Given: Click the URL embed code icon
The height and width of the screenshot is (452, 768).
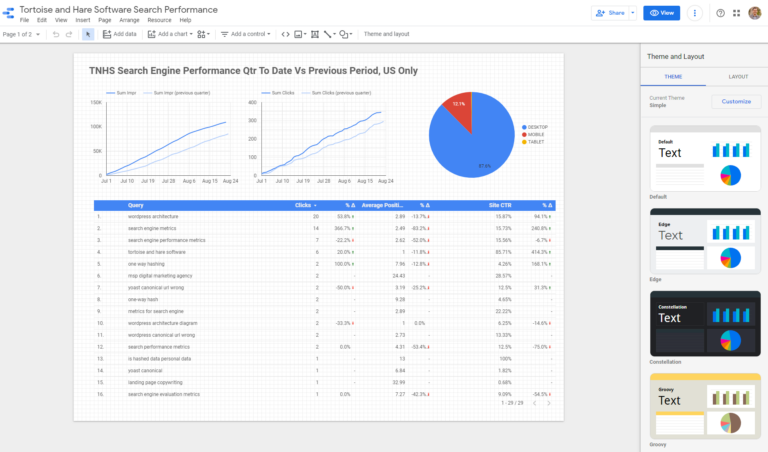Looking at the screenshot, I should (286, 34).
